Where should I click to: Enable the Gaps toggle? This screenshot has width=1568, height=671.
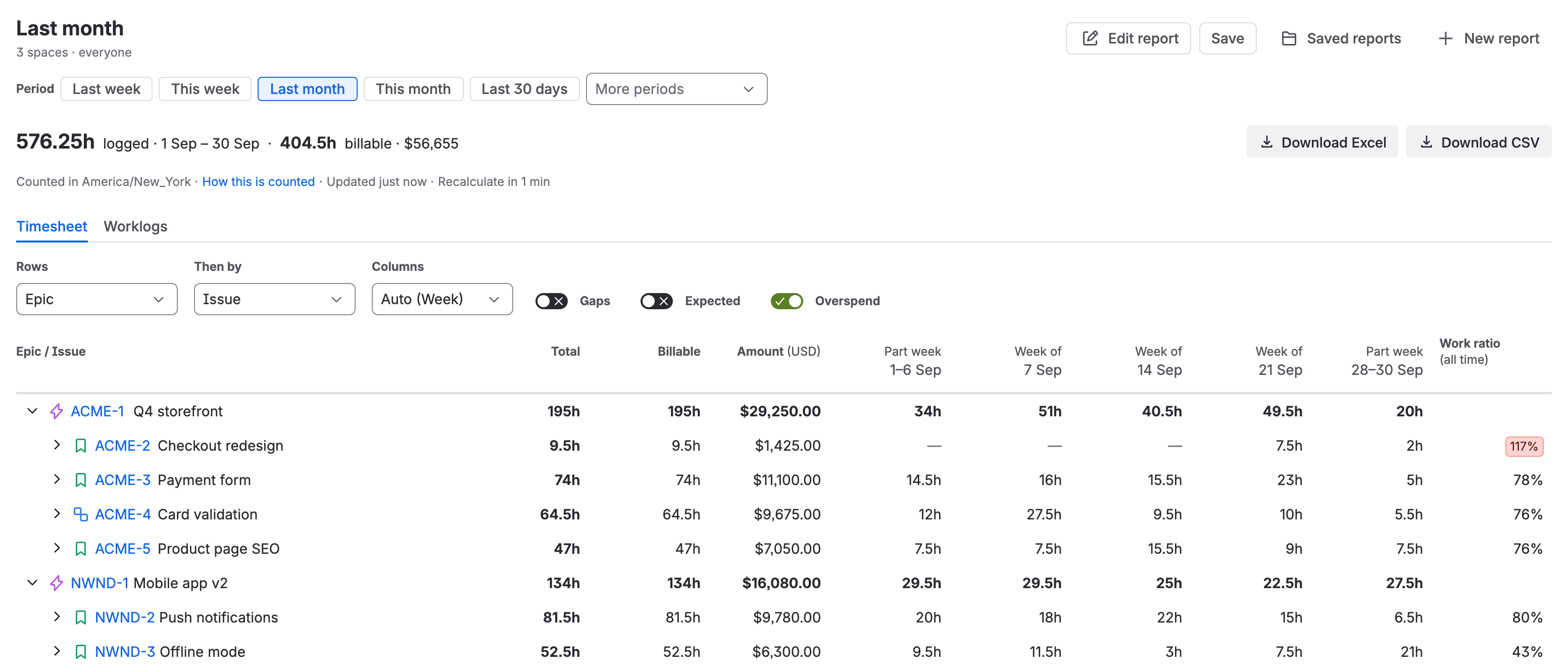click(552, 301)
